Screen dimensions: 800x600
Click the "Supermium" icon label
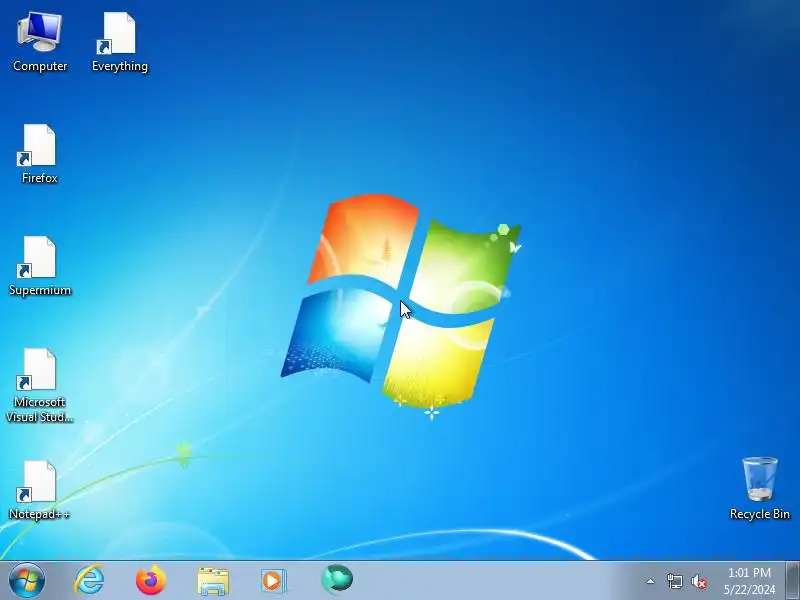pos(40,290)
